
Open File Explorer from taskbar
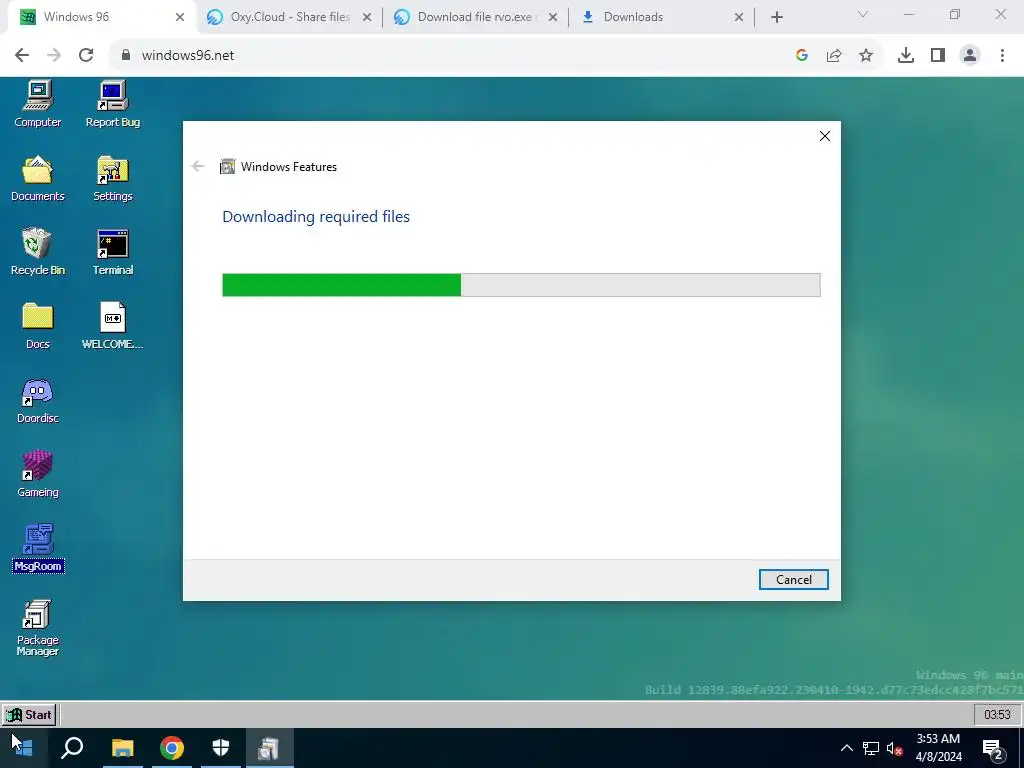point(122,748)
